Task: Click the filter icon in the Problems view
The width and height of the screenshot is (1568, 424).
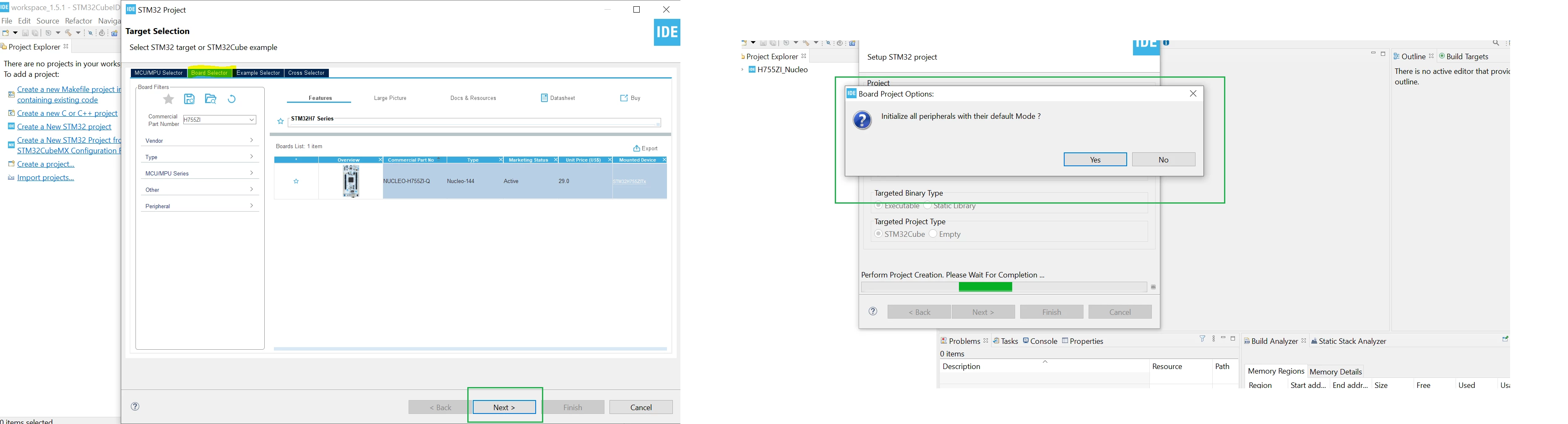Action: point(1202,339)
